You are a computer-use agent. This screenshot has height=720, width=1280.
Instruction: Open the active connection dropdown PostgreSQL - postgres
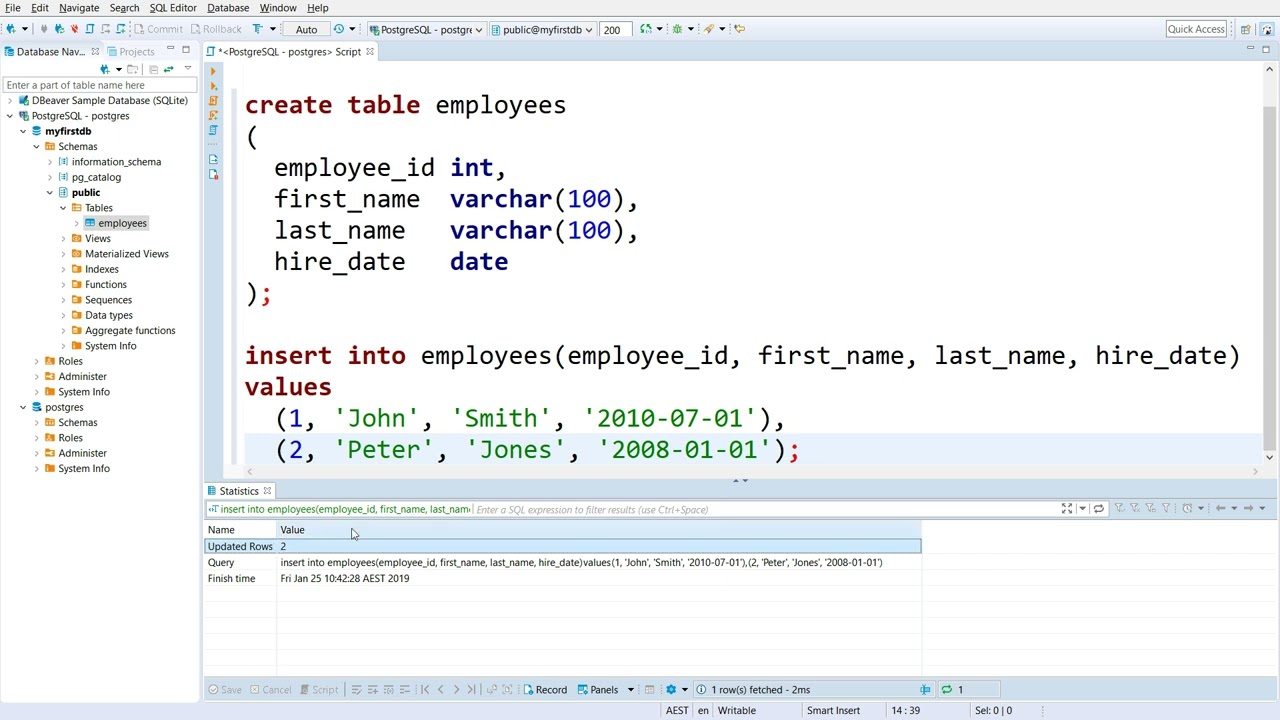tap(426, 29)
